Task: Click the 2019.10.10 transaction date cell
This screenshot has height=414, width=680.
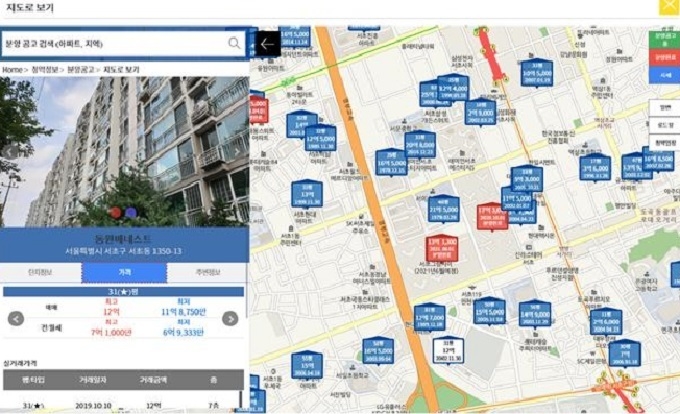Action: (93, 406)
